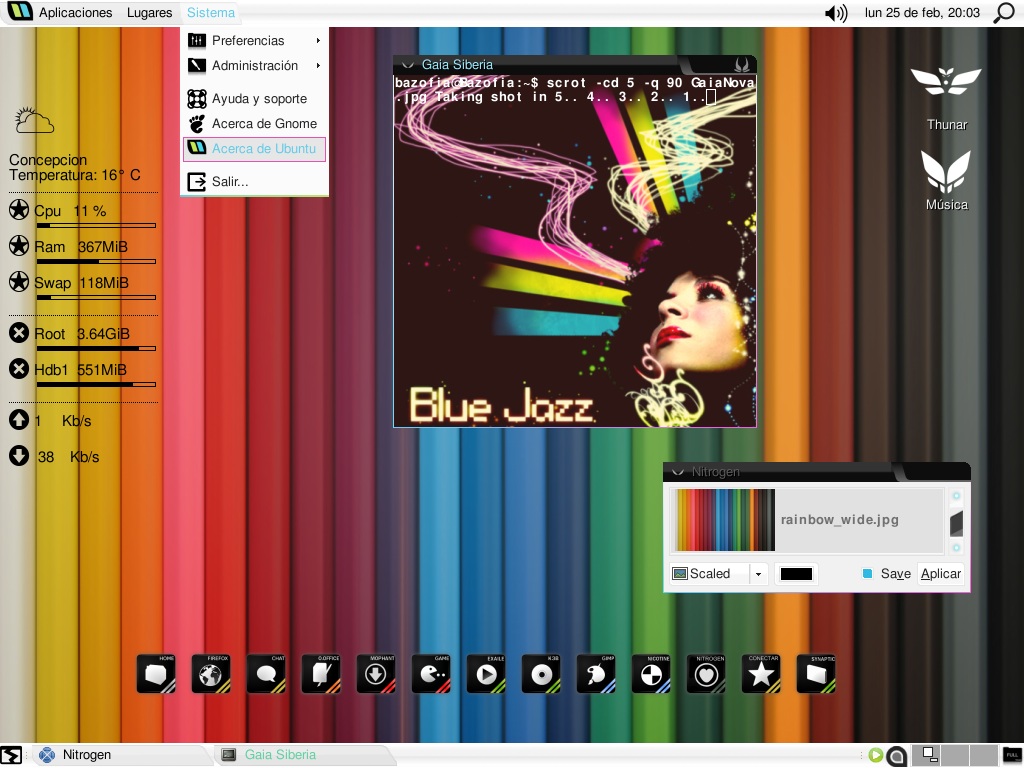The image size is (1024, 768).
Task: Choose Acerca de Gnome
Action: tap(255, 123)
